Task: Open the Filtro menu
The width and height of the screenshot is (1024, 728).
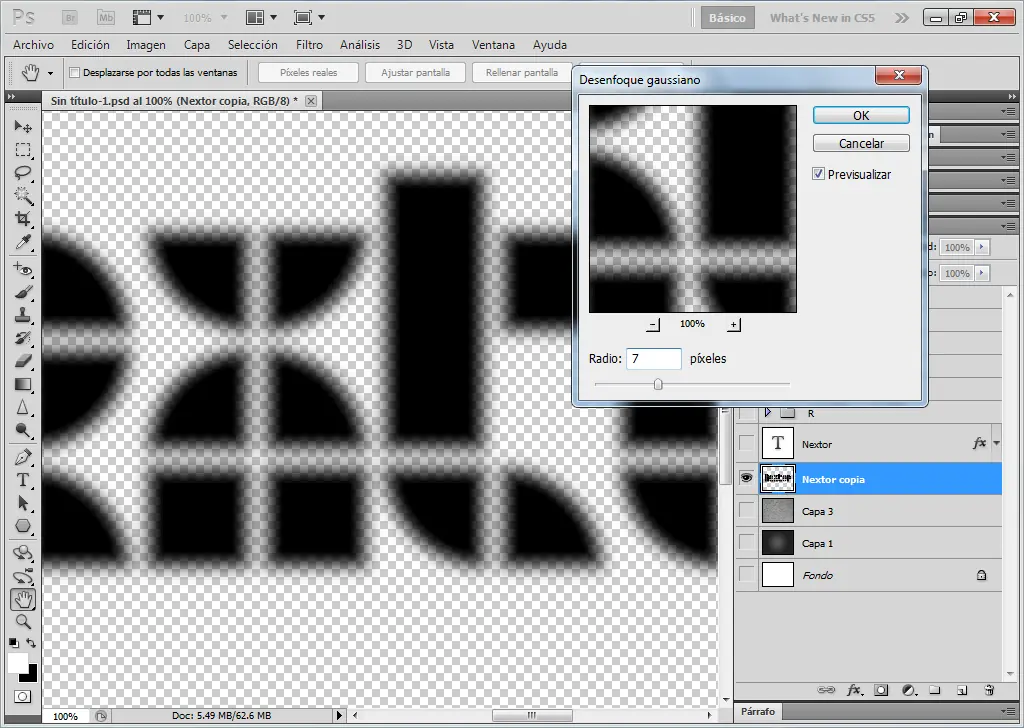Action: tap(309, 44)
